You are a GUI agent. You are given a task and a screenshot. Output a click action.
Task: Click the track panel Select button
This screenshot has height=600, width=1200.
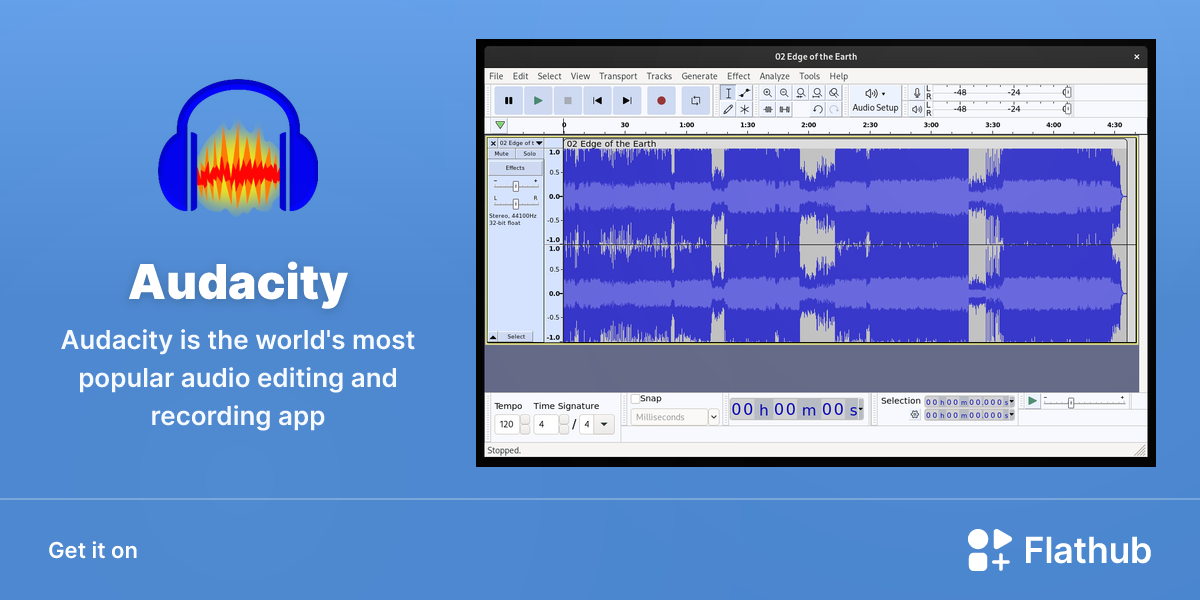[516, 337]
